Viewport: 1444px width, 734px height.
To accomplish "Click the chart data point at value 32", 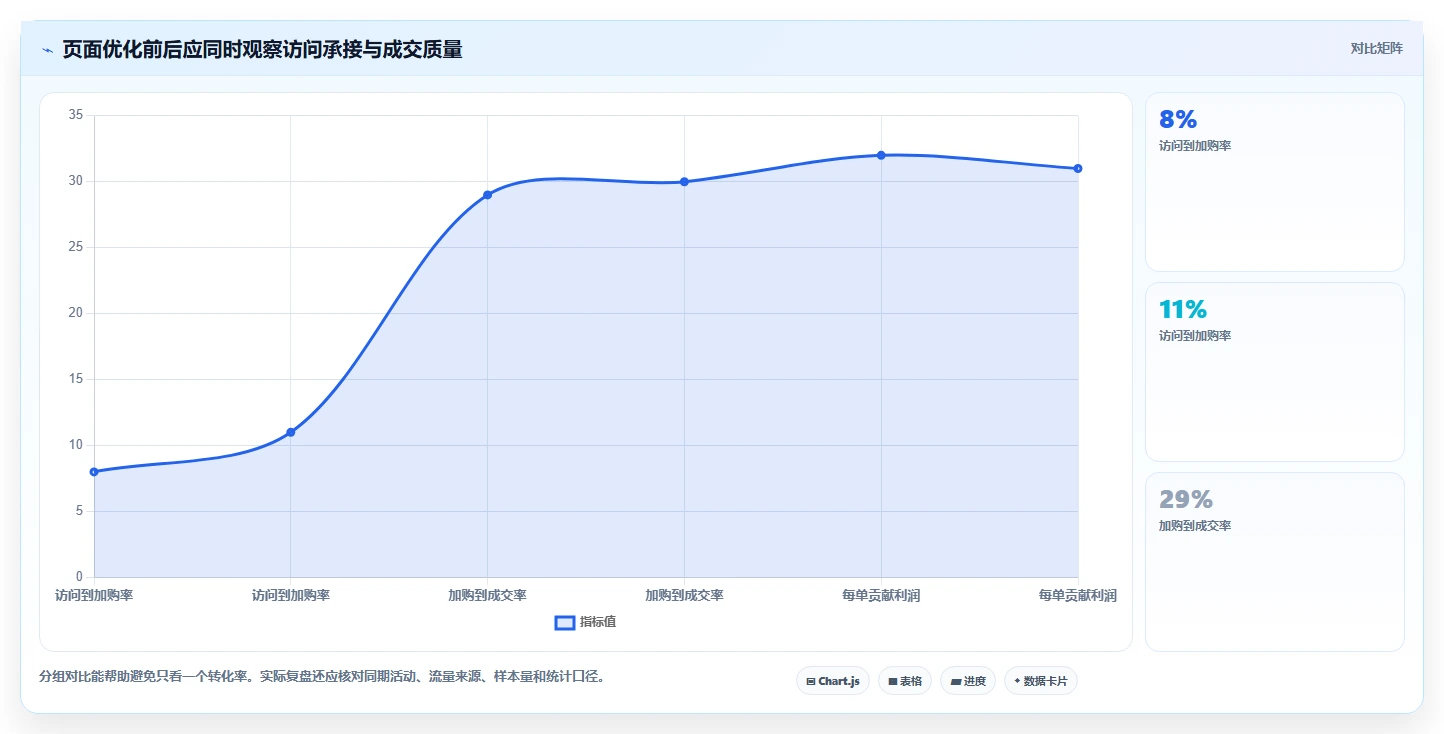I will click(x=881, y=155).
